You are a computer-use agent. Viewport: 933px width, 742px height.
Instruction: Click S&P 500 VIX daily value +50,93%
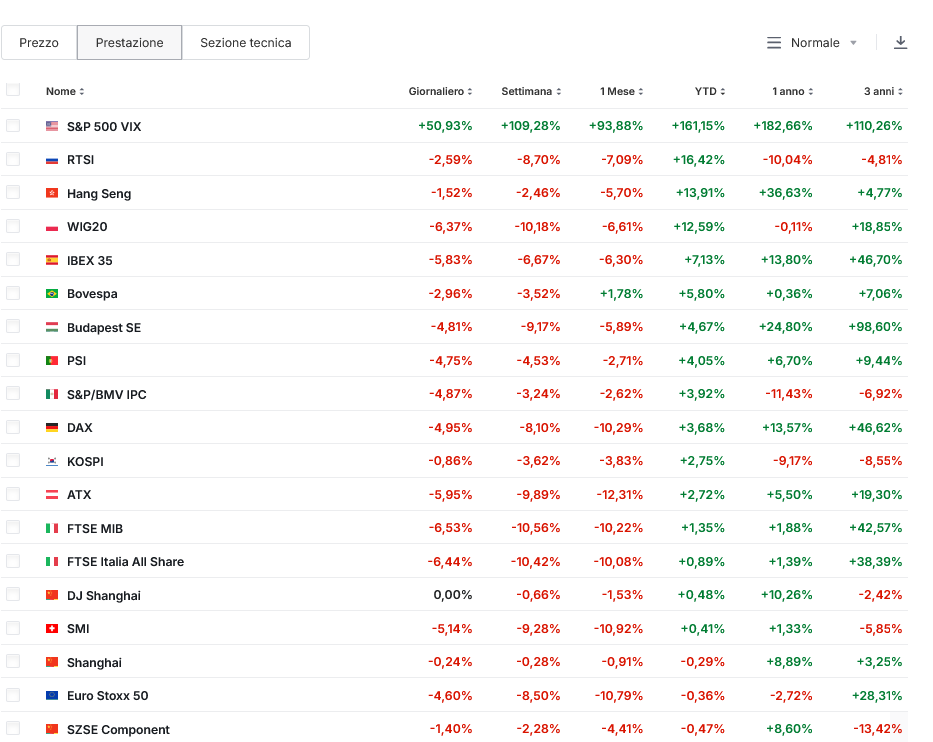(x=445, y=126)
